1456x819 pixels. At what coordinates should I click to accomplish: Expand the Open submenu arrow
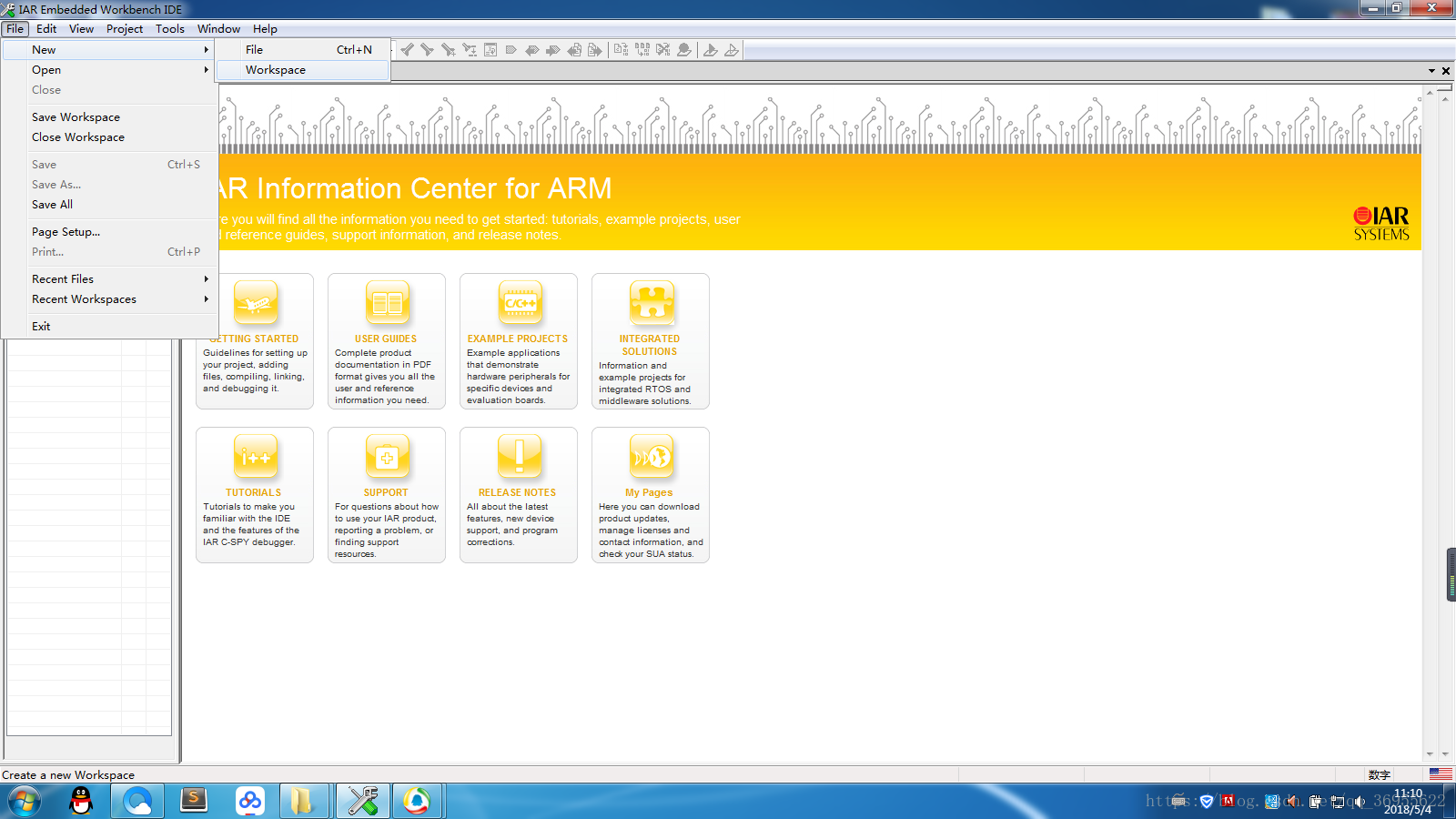(207, 70)
